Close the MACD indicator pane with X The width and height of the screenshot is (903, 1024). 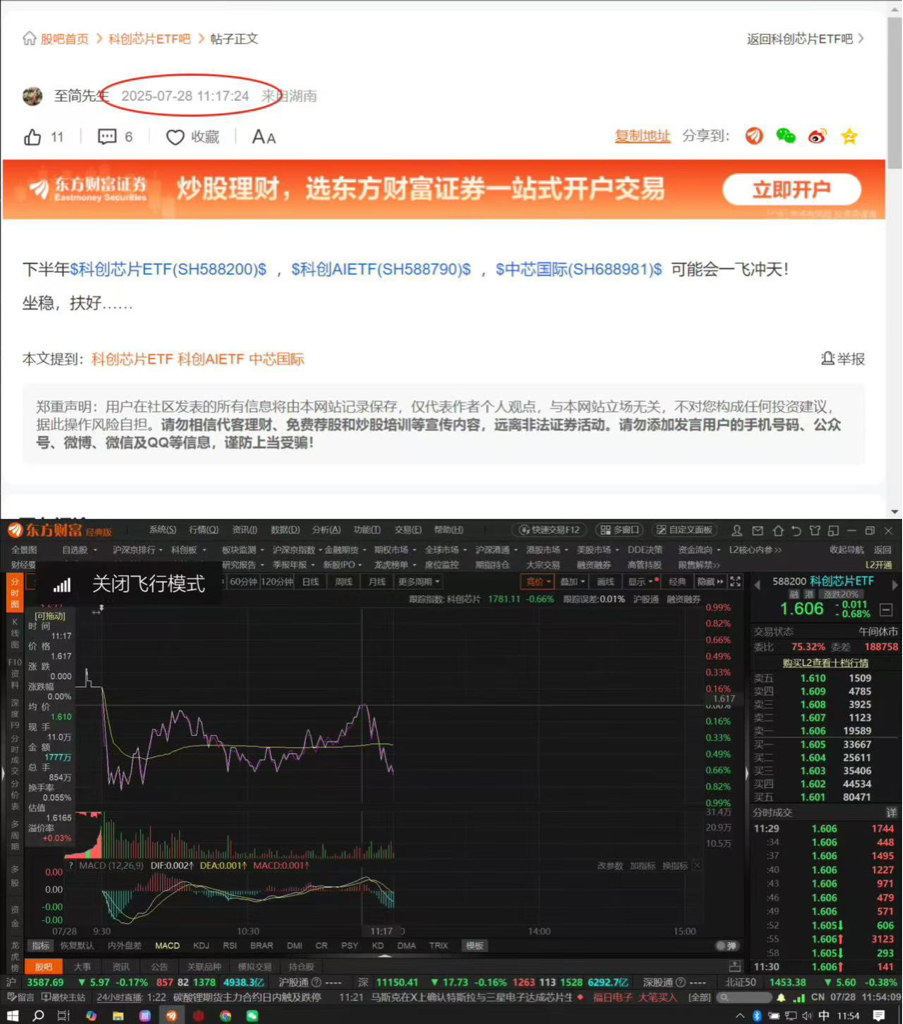[x=697, y=865]
